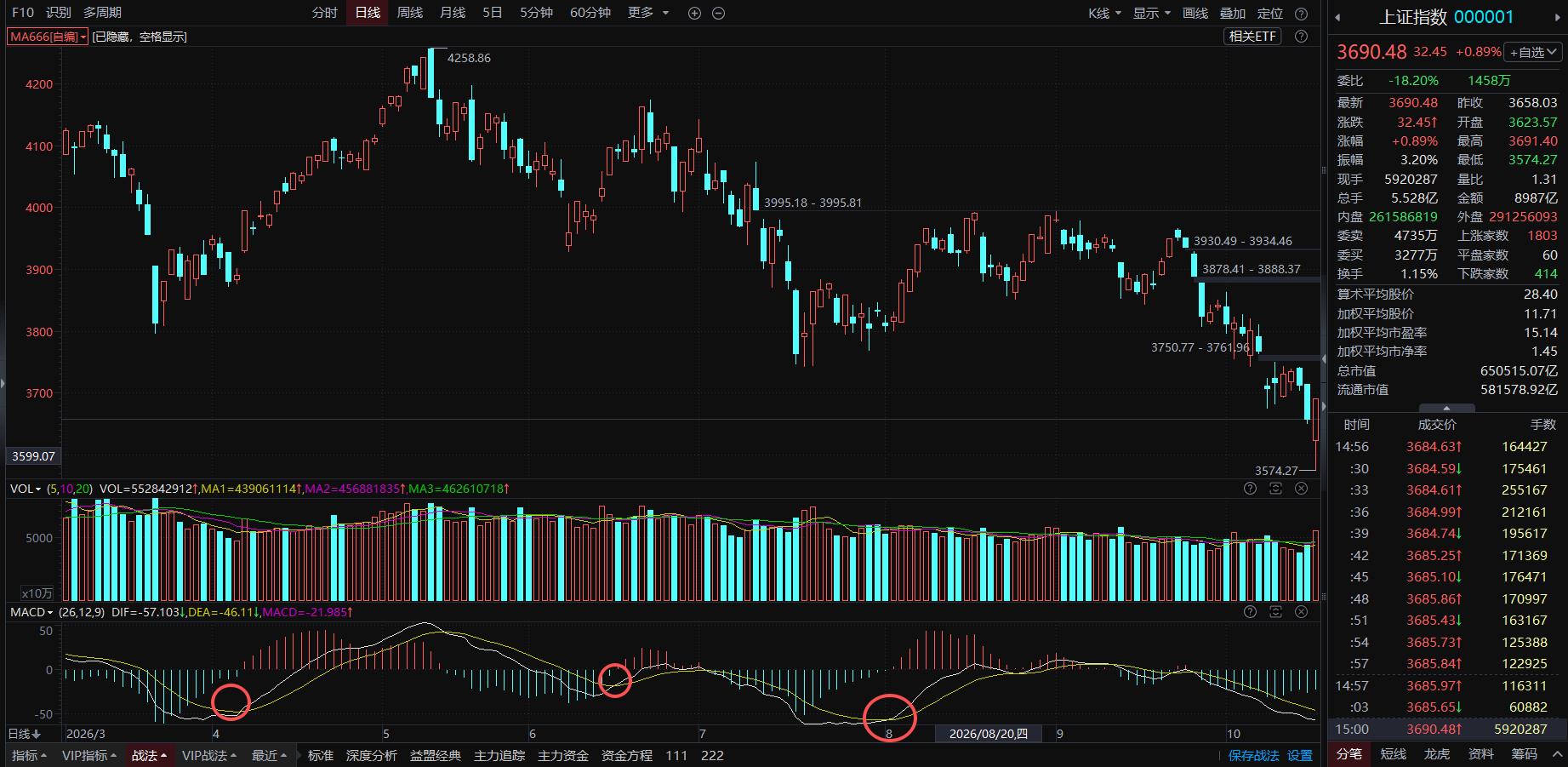Open the VOL indicator selector
1568x767 pixels.
coord(26,489)
